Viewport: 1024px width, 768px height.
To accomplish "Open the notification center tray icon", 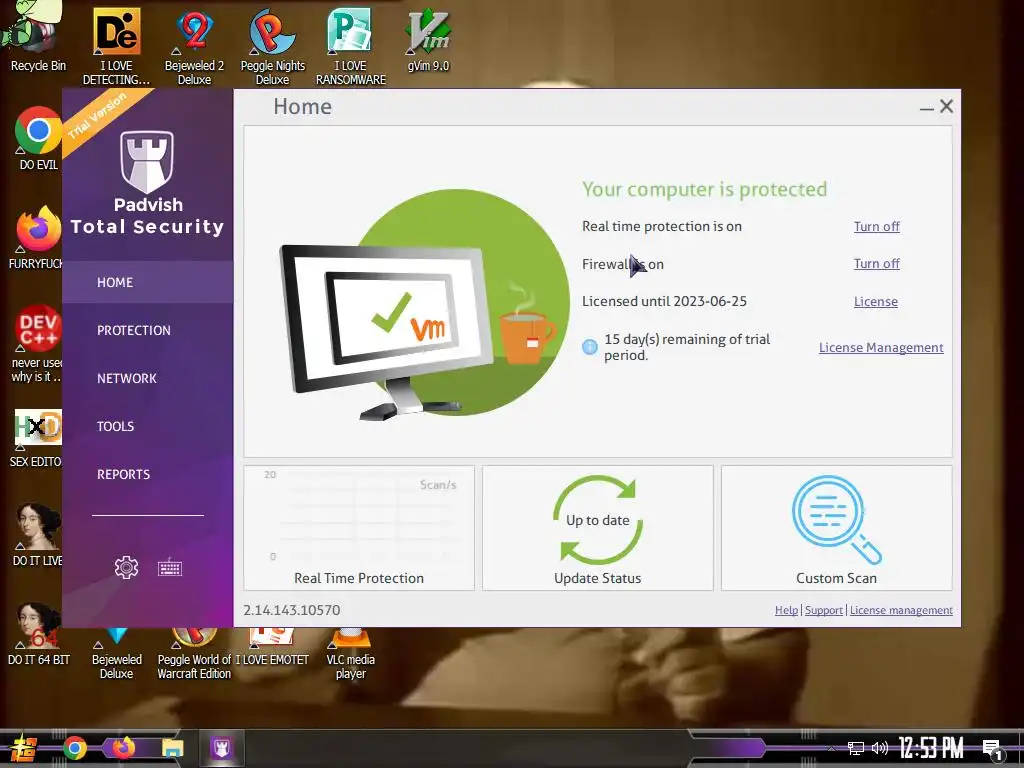I will [x=993, y=749].
